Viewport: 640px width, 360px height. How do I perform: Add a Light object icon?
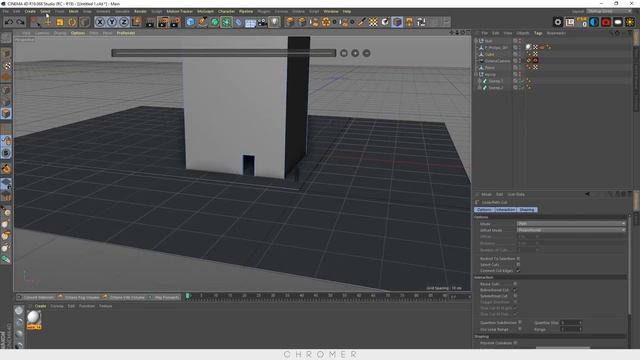(275, 22)
